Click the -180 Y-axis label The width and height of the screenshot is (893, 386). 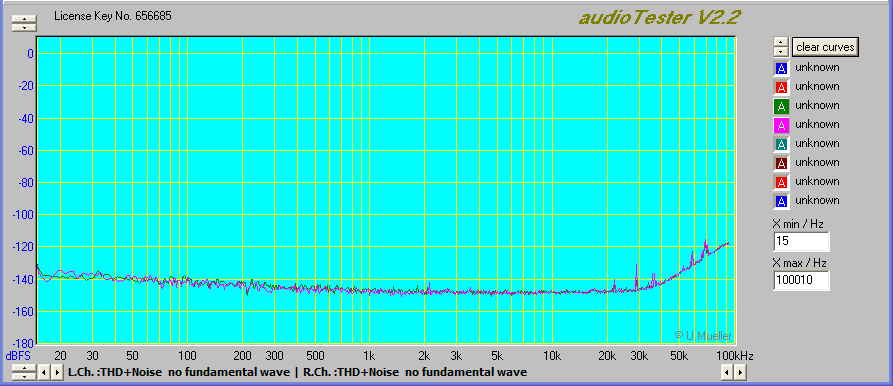pos(24,344)
